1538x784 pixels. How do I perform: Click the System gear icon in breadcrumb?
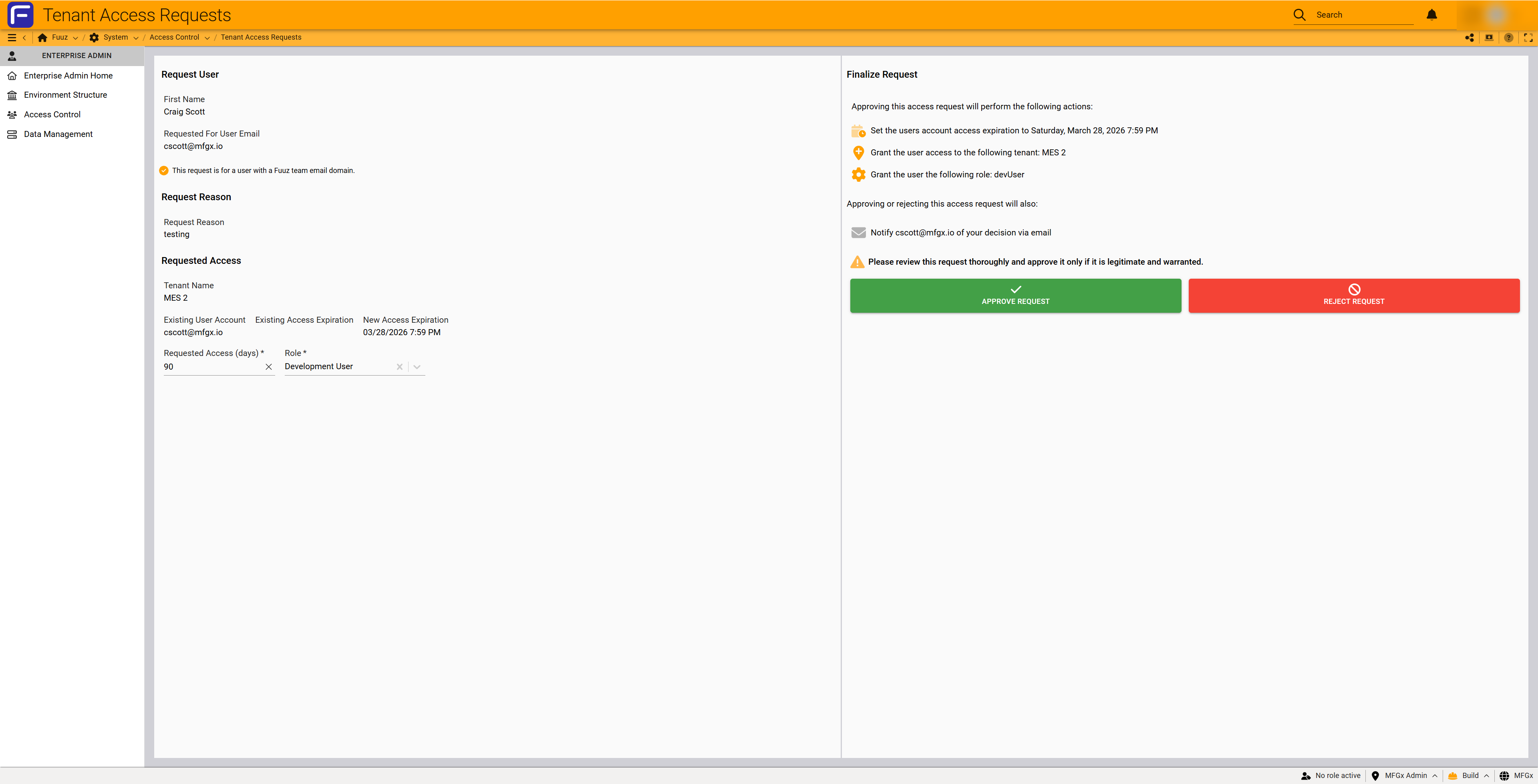pyautogui.click(x=95, y=38)
